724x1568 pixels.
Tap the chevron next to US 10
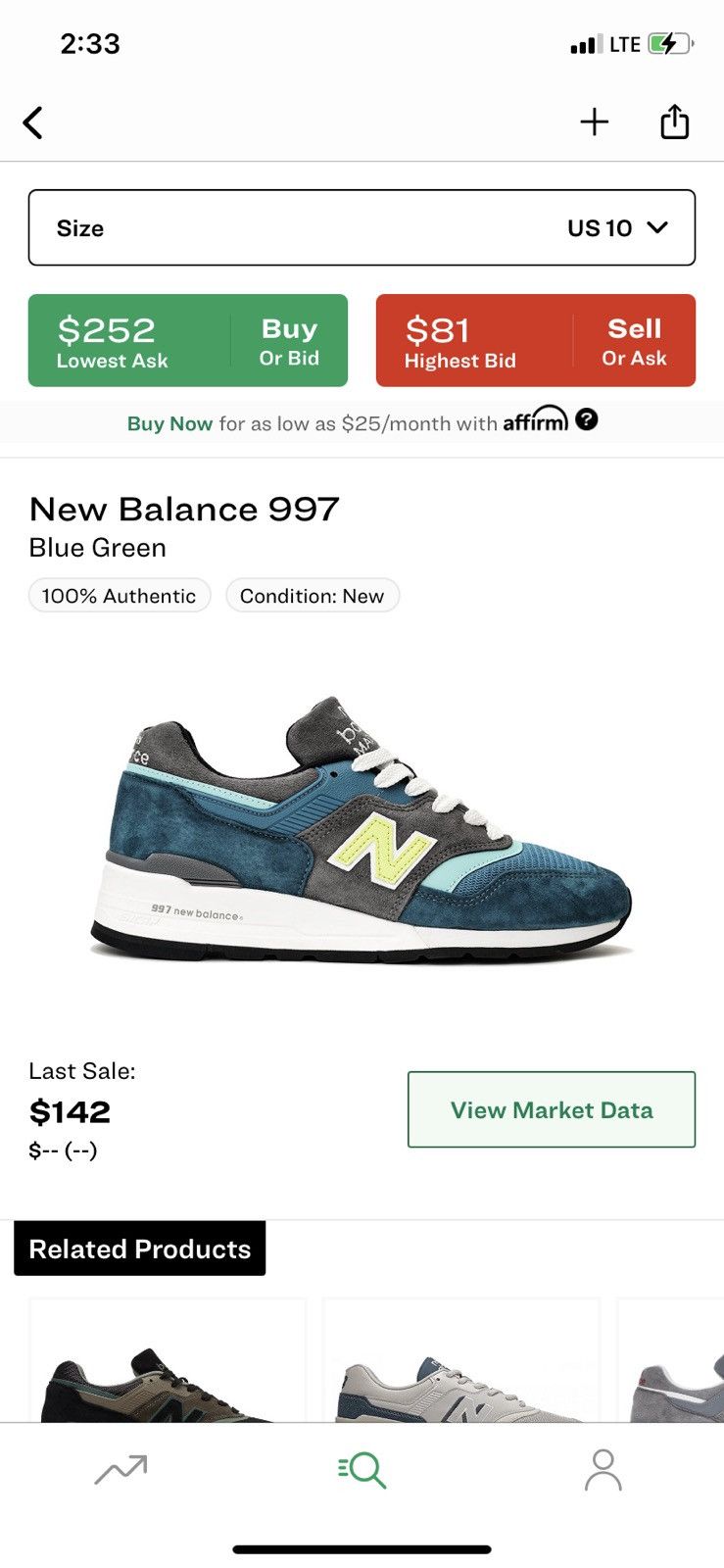tap(657, 227)
